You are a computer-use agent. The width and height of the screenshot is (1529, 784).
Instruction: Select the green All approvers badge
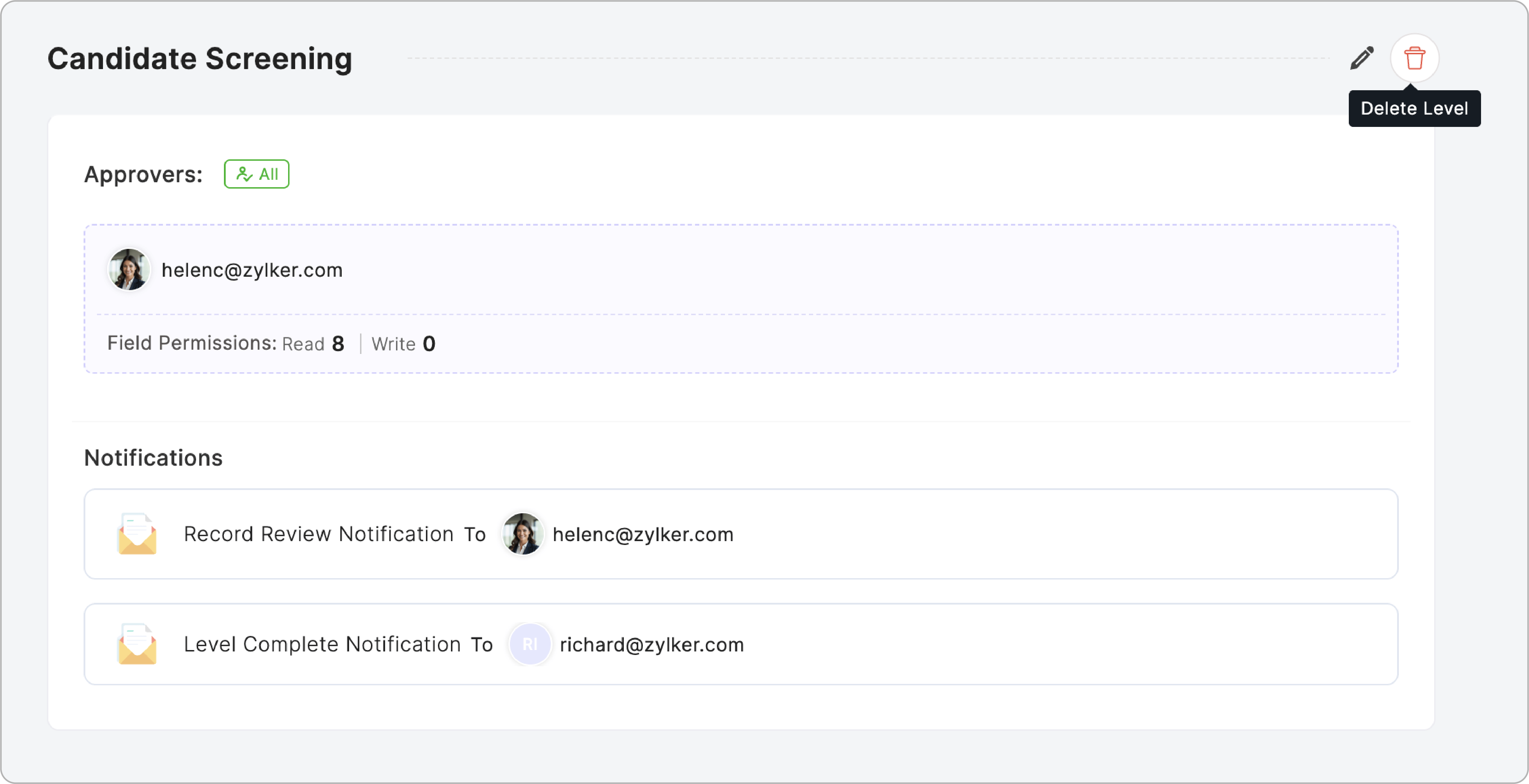tap(256, 174)
